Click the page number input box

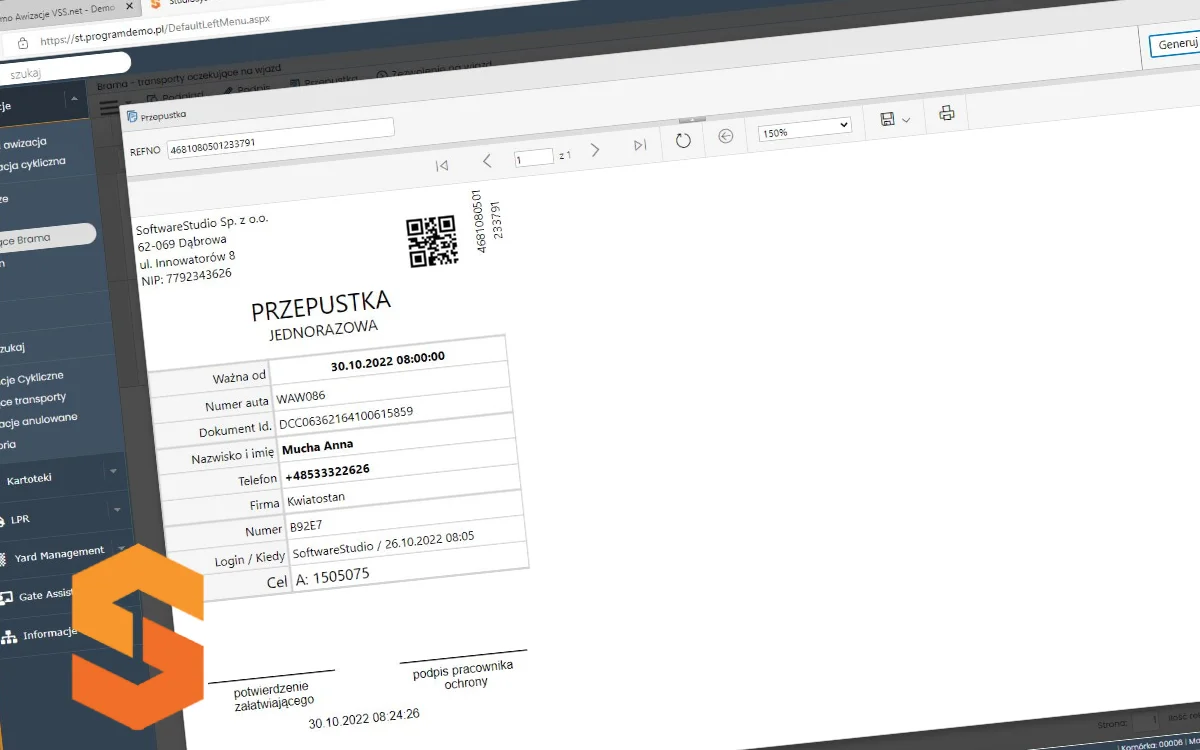[534, 158]
